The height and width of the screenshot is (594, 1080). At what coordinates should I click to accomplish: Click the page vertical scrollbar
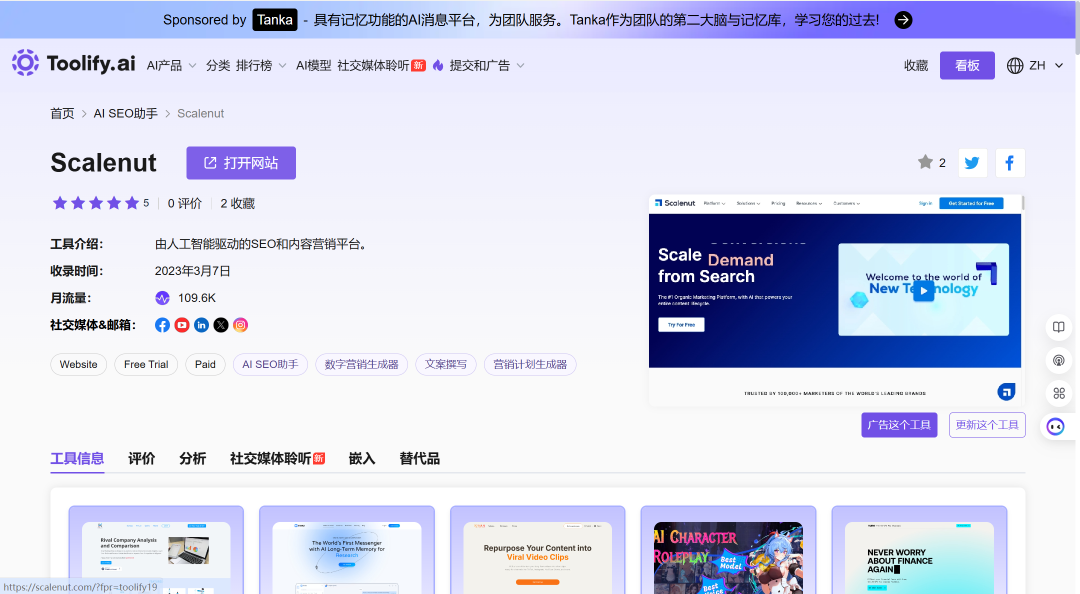click(1077, 28)
